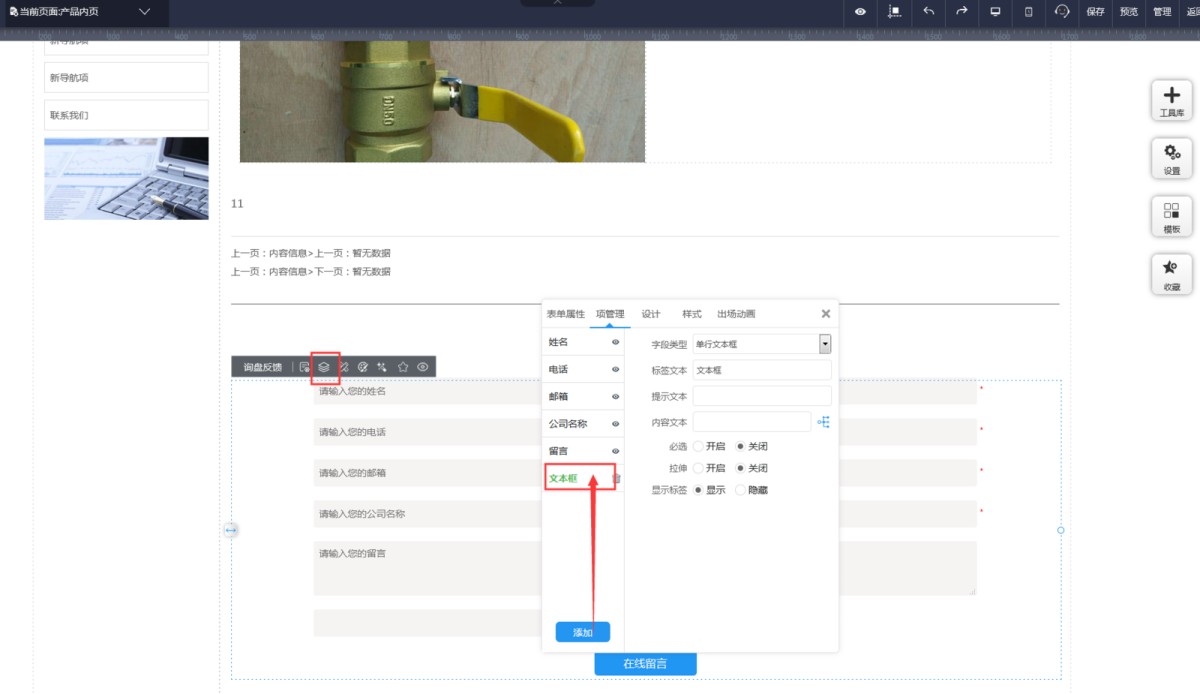Expand the current page selector dropdown
The height and width of the screenshot is (694, 1200).
click(145, 12)
